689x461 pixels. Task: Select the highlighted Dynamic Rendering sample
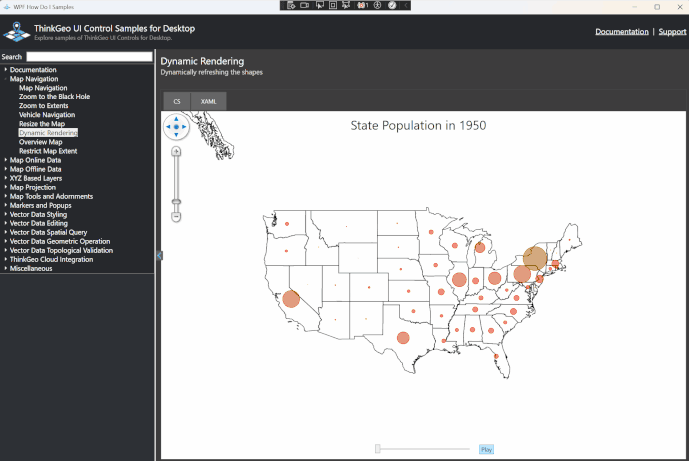click(x=48, y=133)
